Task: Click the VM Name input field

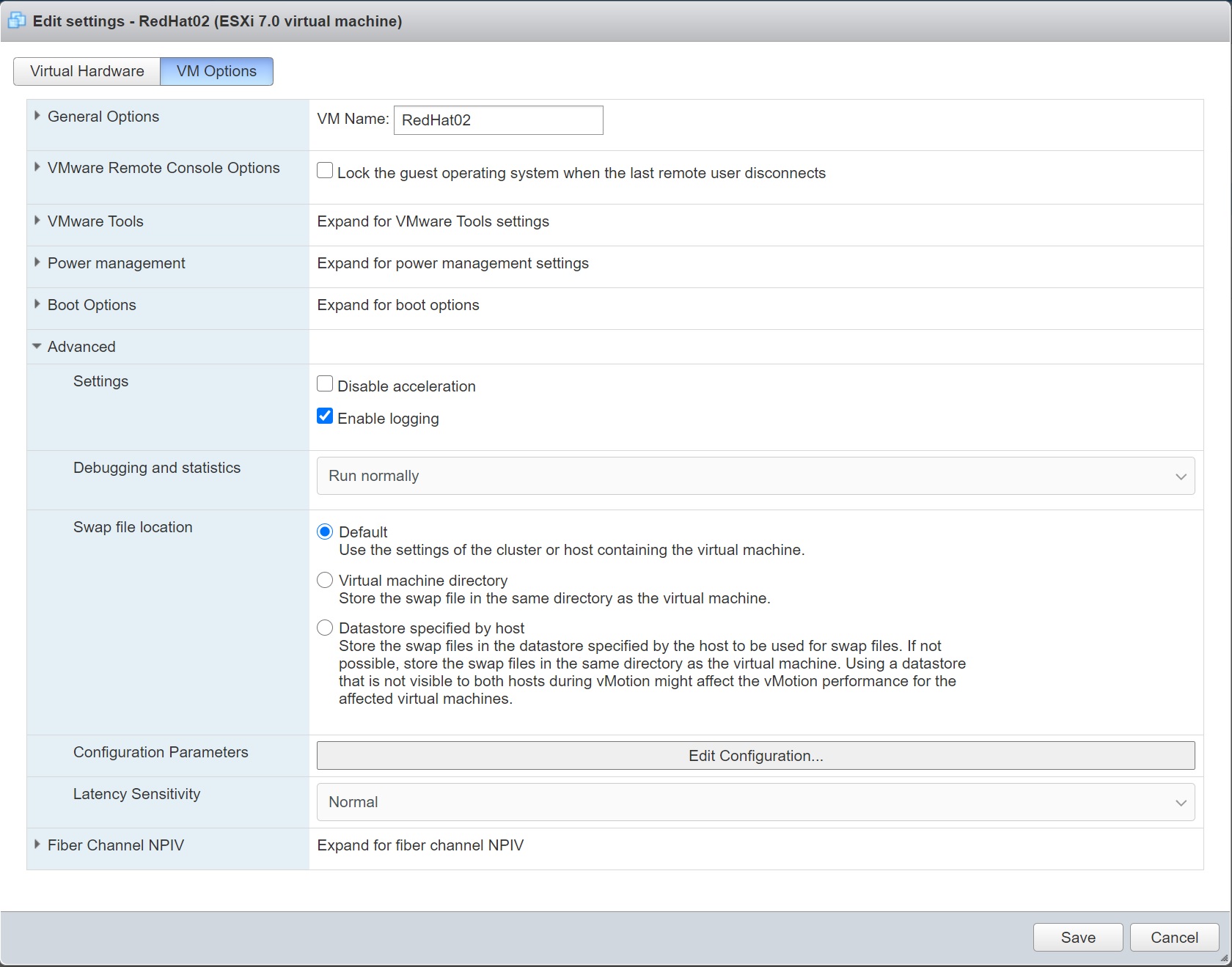Action: (499, 120)
